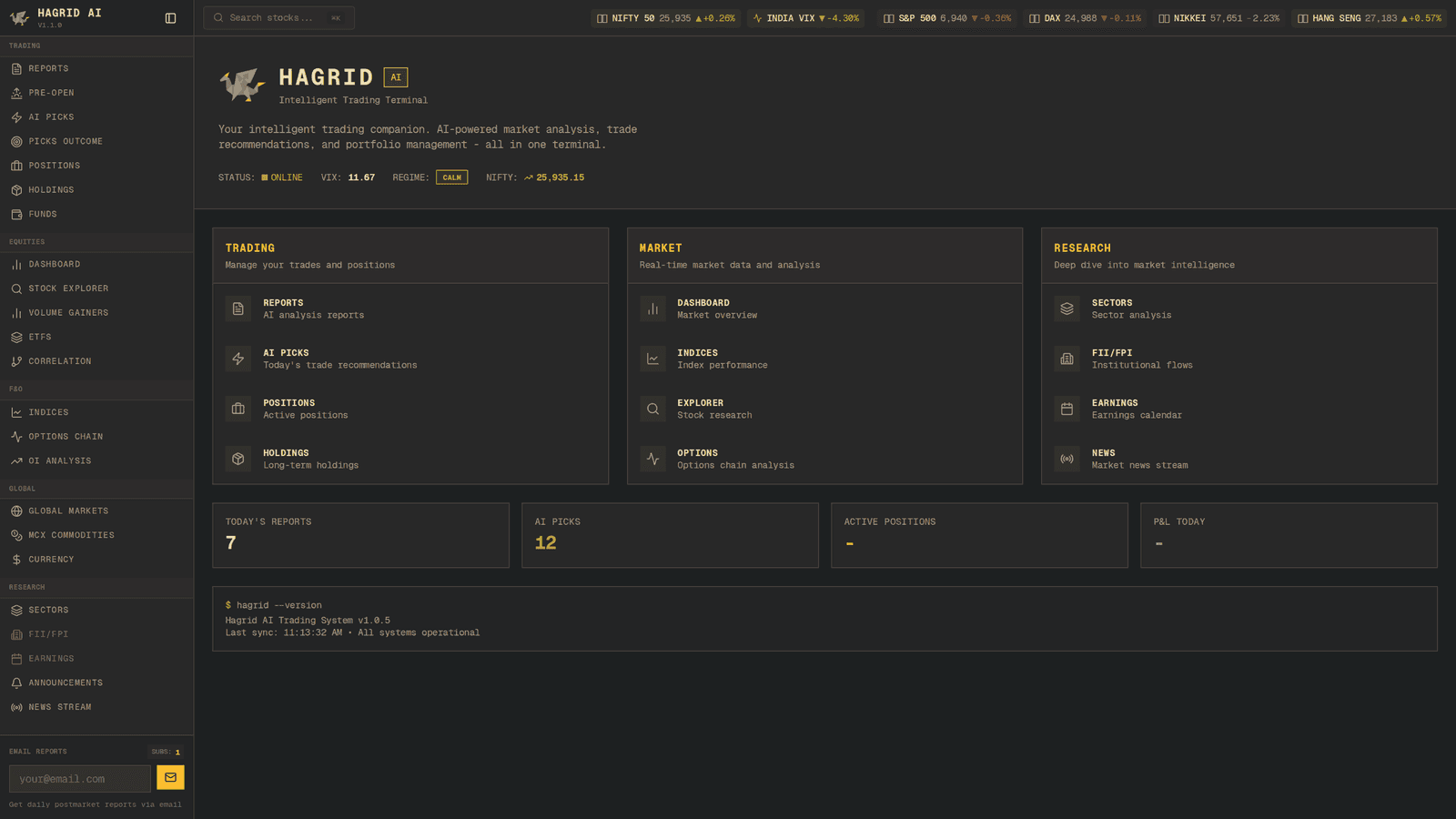This screenshot has width=1456, height=819.
Task: Click the Stock Explorer magnifier icon in sidebar
Action: pyautogui.click(x=16, y=288)
